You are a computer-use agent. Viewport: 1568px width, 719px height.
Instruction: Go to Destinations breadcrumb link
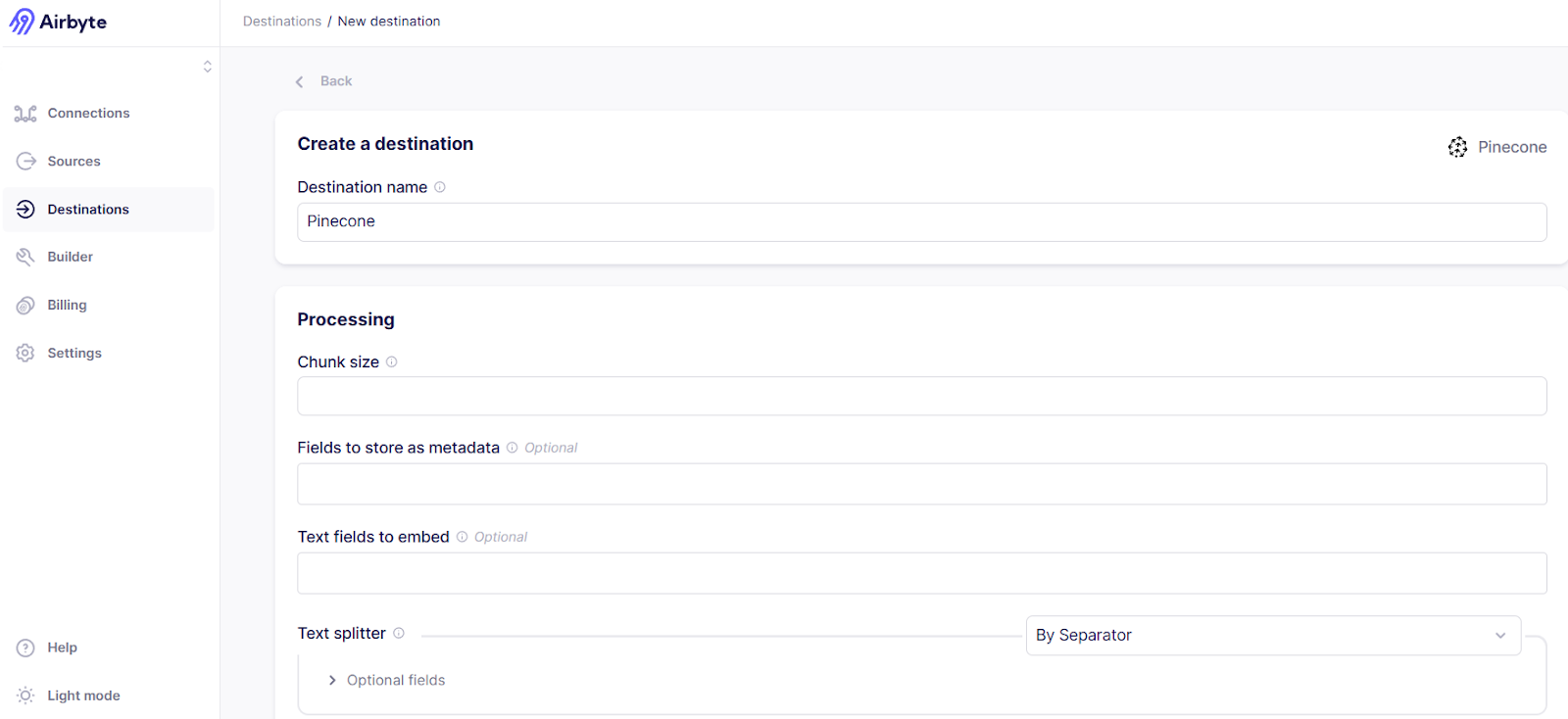[282, 22]
